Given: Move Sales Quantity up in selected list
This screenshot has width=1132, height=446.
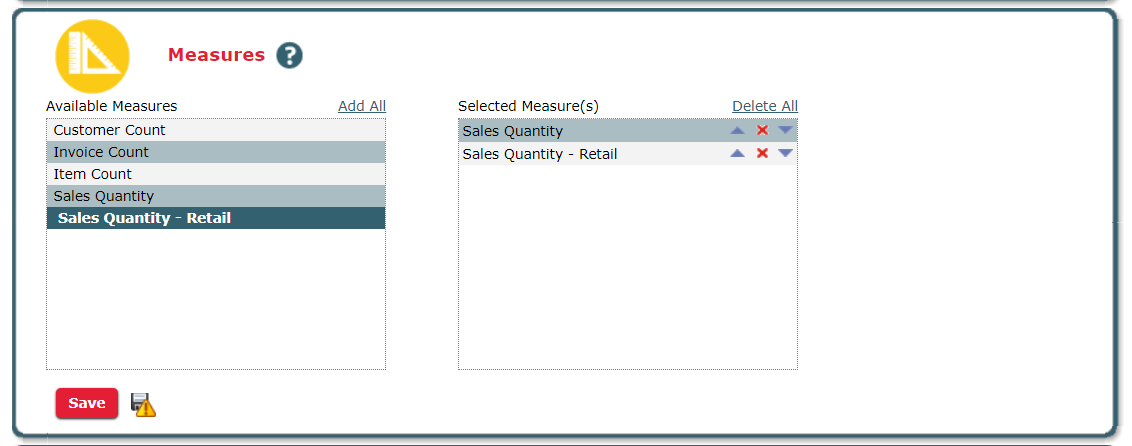Looking at the screenshot, I should (x=737, y=131).
